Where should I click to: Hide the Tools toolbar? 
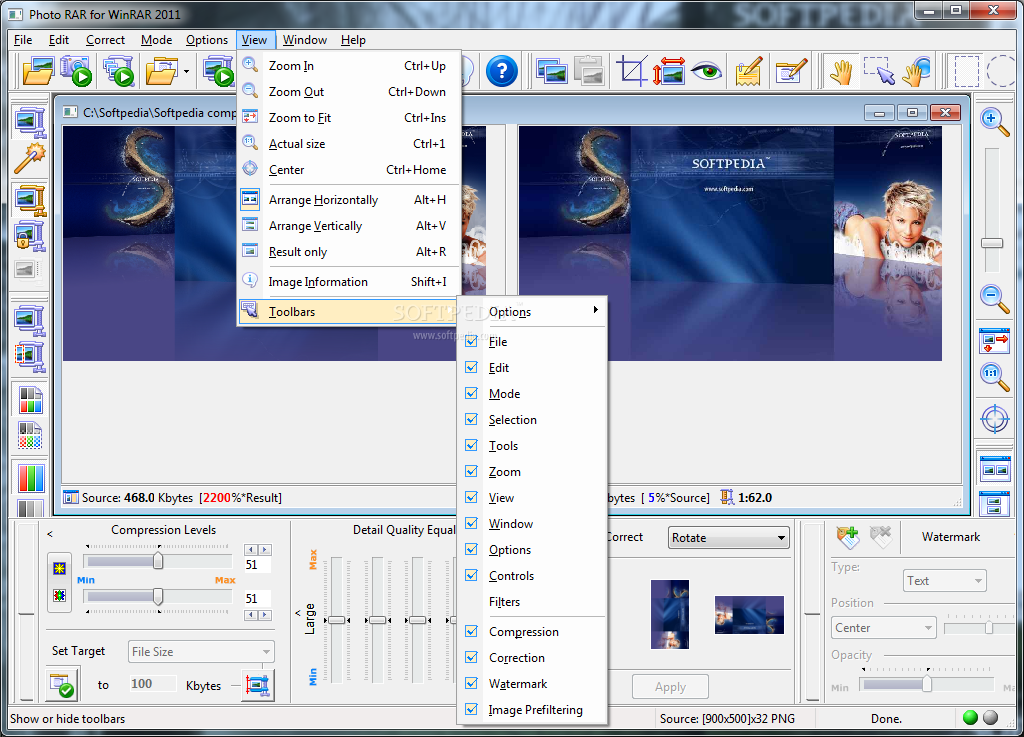pyautogui.click(x=472, y=445)
